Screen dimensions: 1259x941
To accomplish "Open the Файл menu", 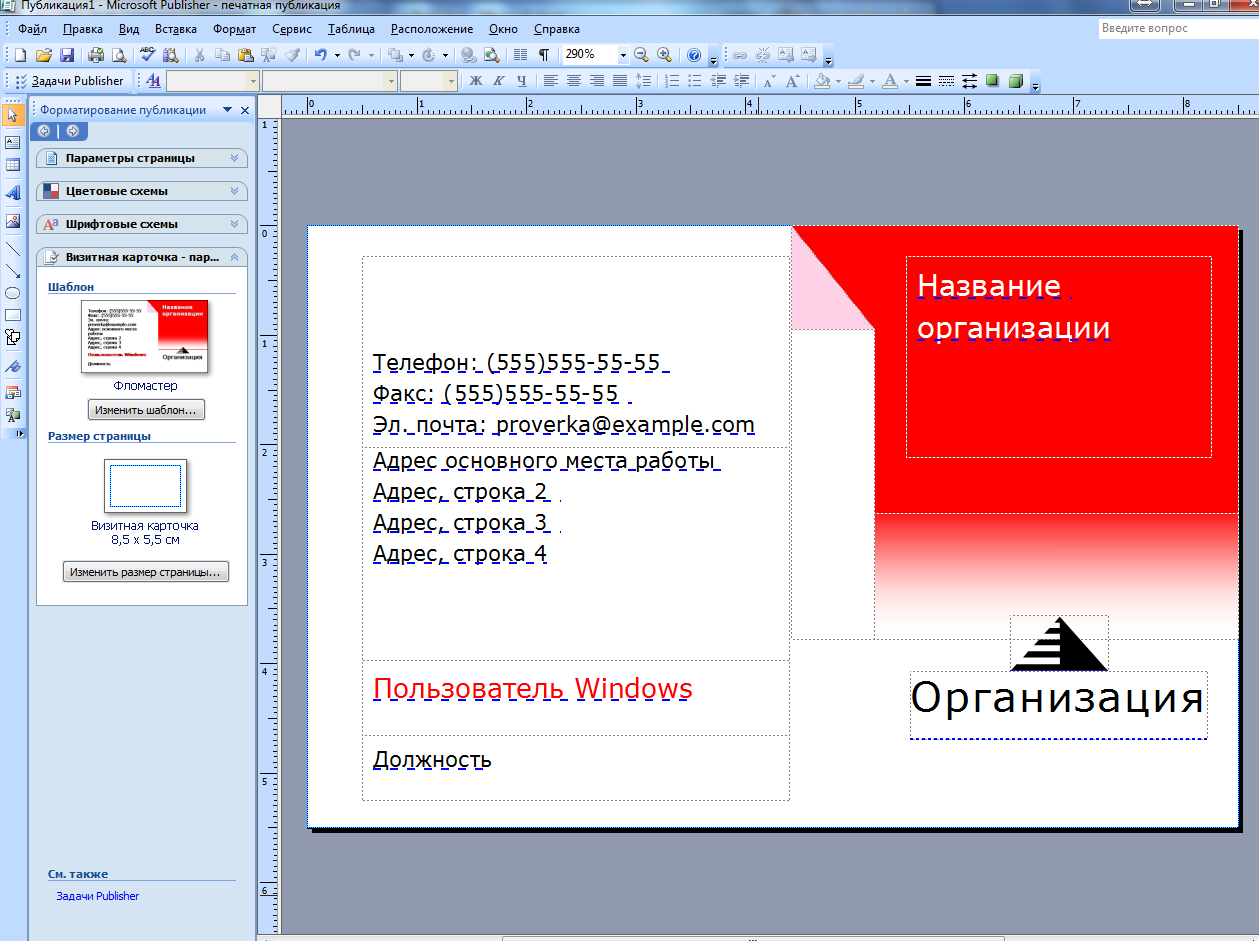I will [32, 29].
